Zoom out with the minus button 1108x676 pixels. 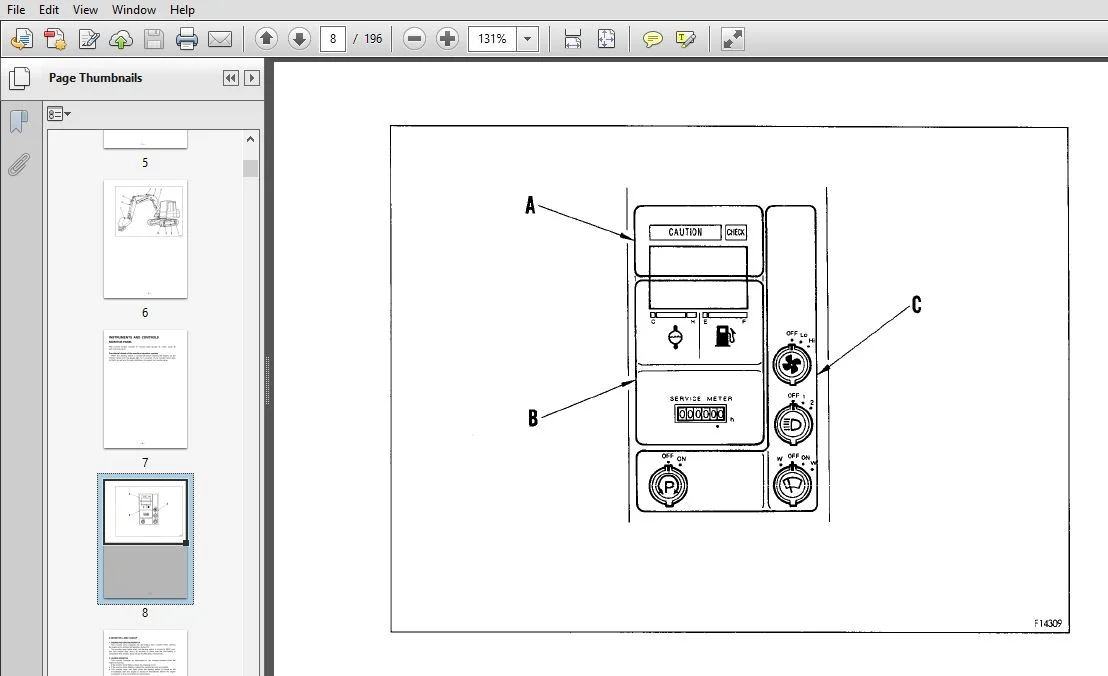414,39
